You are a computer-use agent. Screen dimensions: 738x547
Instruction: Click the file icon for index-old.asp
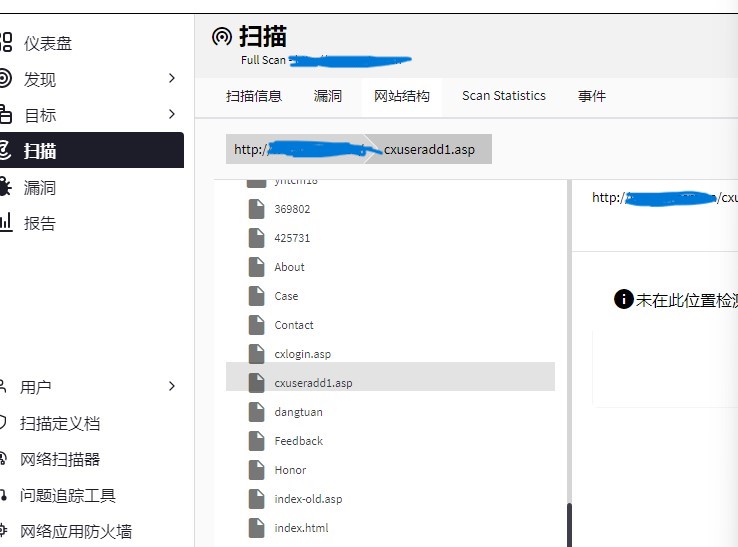(x=257, y=499)
